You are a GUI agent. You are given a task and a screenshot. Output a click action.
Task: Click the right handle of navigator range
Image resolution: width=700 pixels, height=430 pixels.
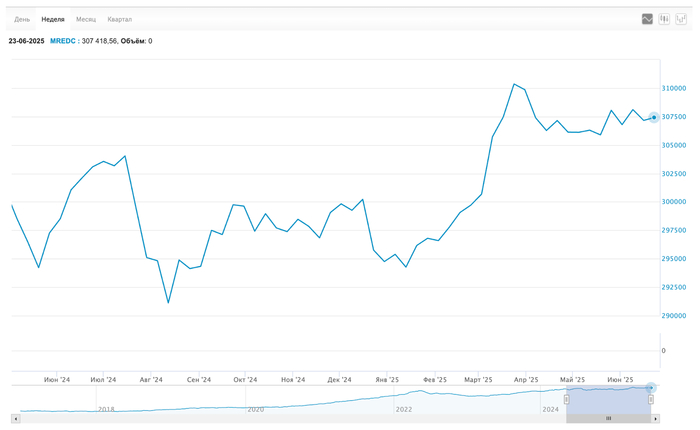(651, 399)
